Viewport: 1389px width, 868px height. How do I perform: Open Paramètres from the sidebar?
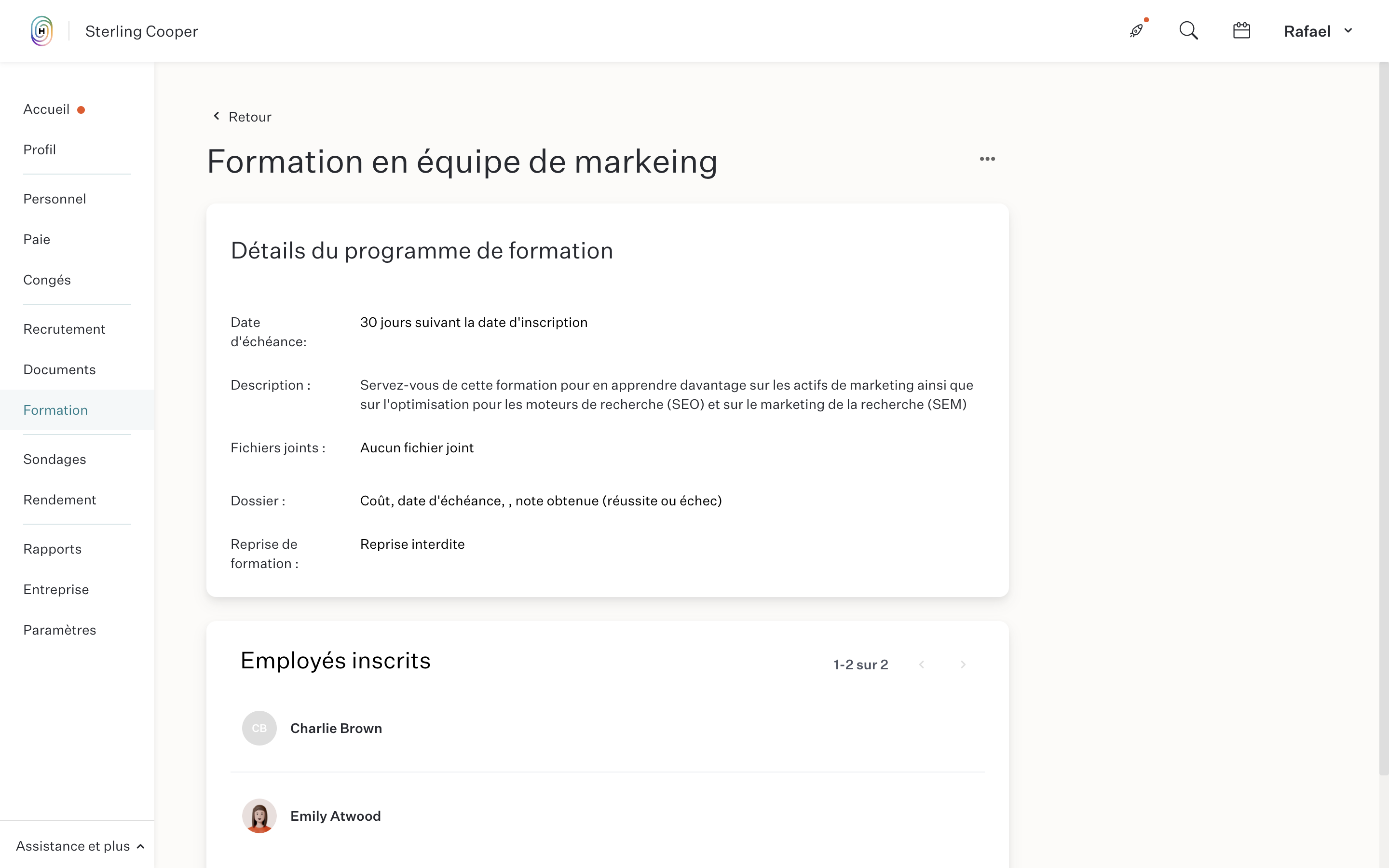point(60,630)
